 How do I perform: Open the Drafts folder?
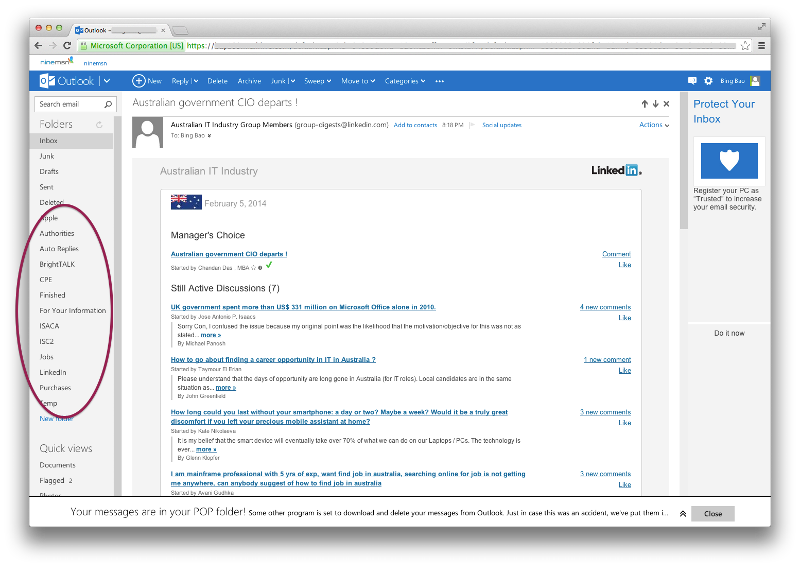click(x=49, y=171)
